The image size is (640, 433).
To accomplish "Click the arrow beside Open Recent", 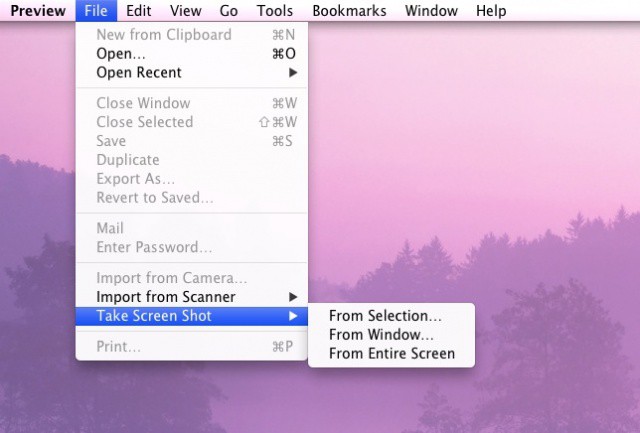I will point(293,73).
